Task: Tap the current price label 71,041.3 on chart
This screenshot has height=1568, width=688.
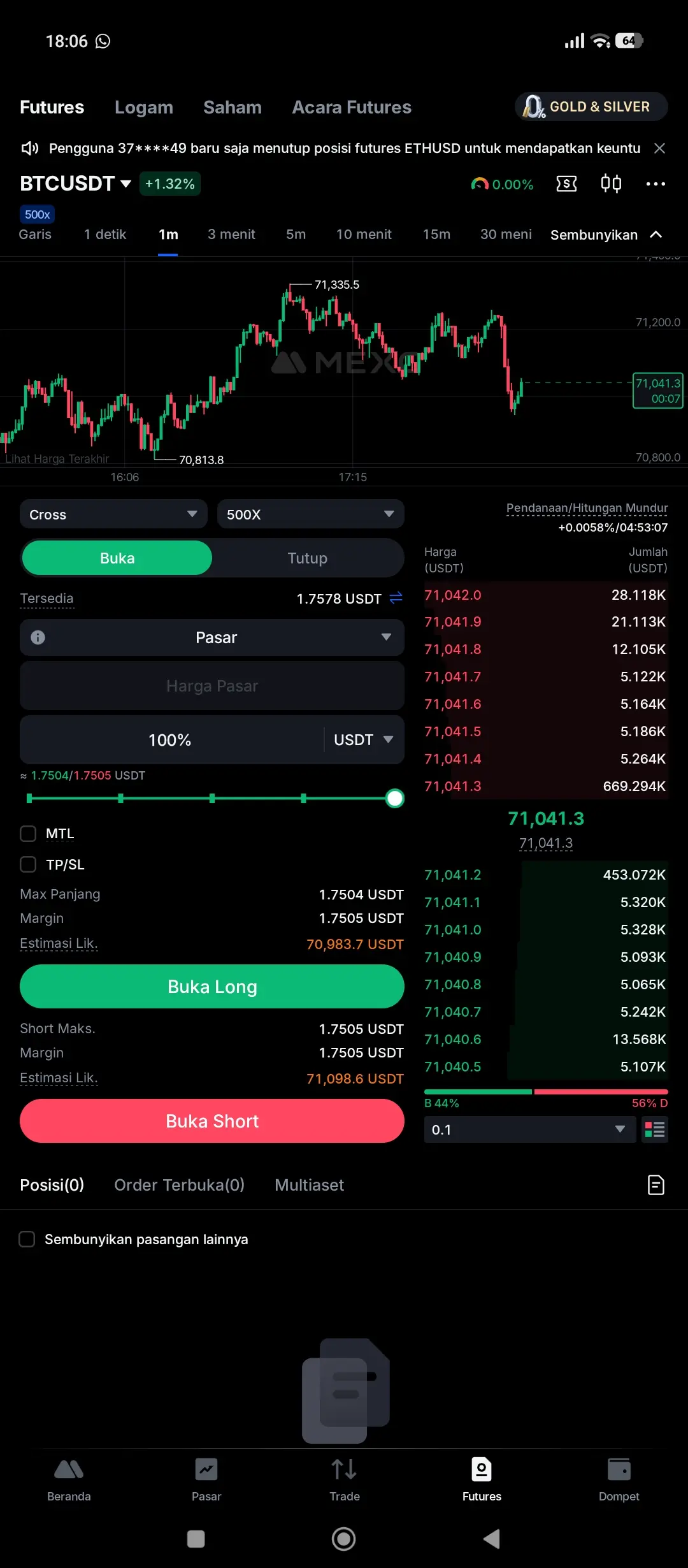Action: point(657,390)
